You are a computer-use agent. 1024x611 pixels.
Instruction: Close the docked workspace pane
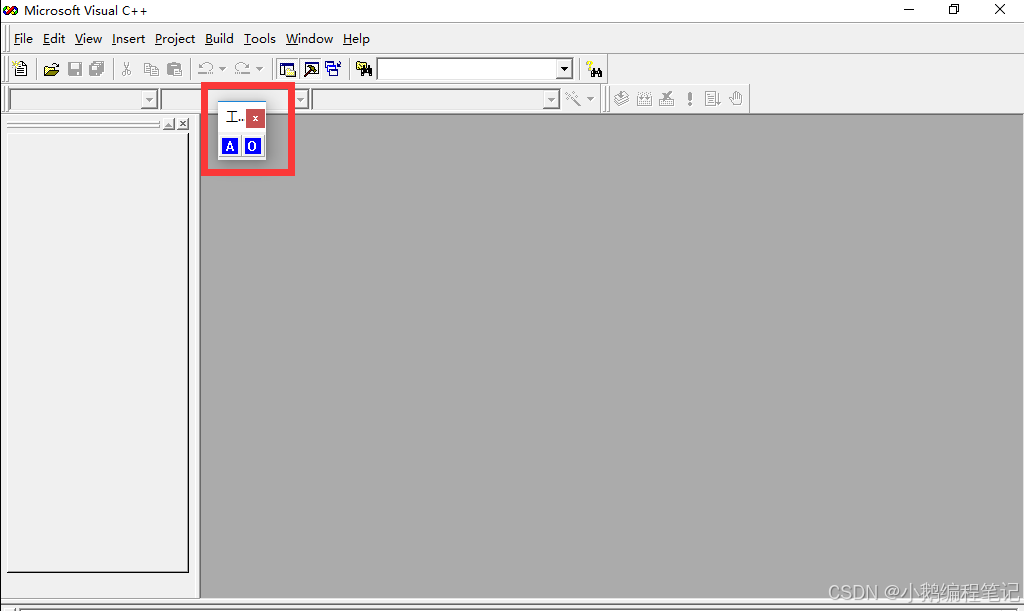[x=184, y=124]
